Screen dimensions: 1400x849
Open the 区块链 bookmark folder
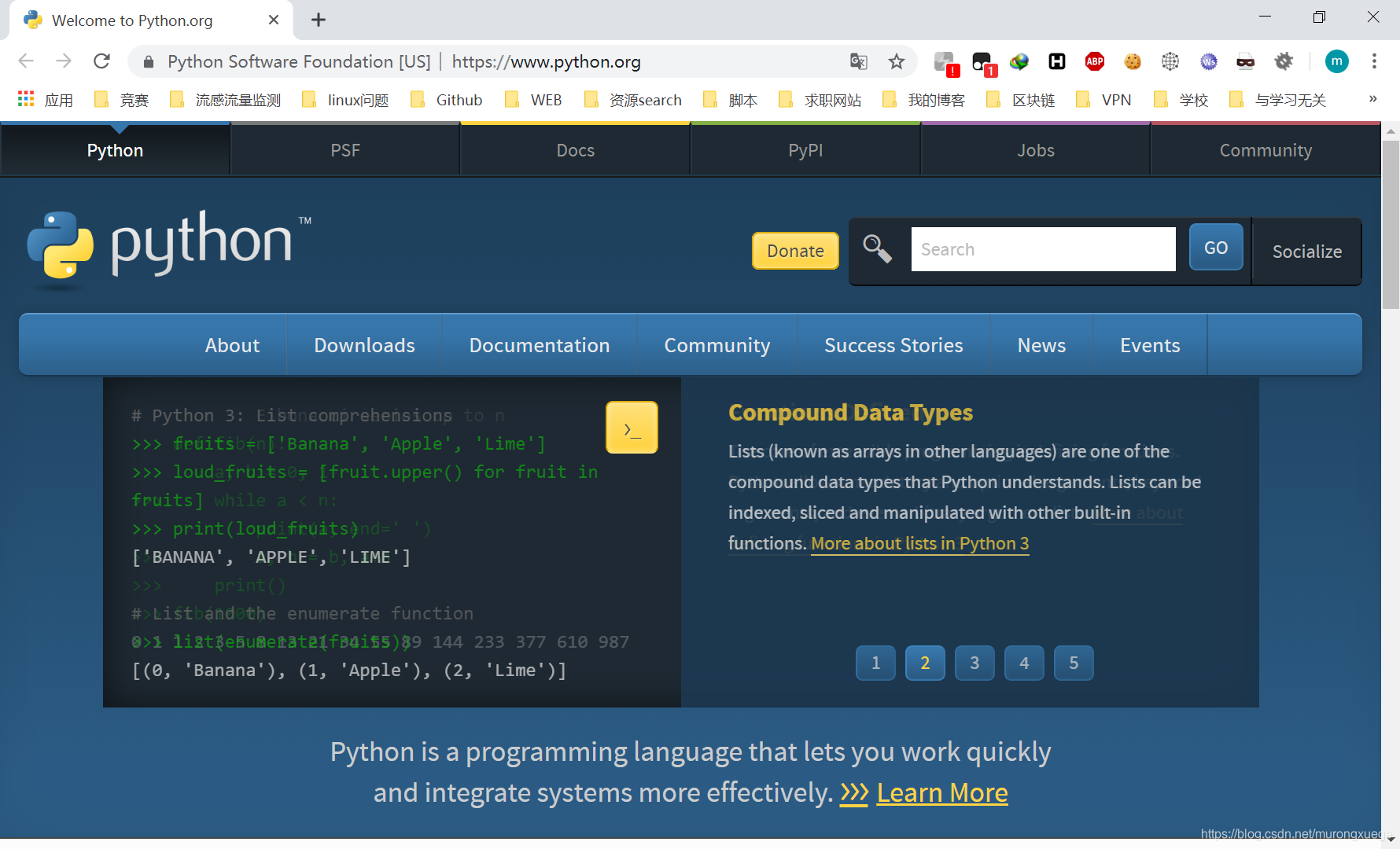point(1020,100)
